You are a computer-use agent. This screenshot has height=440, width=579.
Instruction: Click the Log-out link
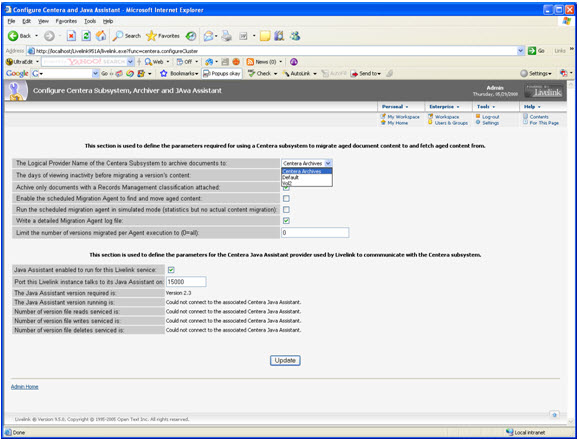point(490,117)
